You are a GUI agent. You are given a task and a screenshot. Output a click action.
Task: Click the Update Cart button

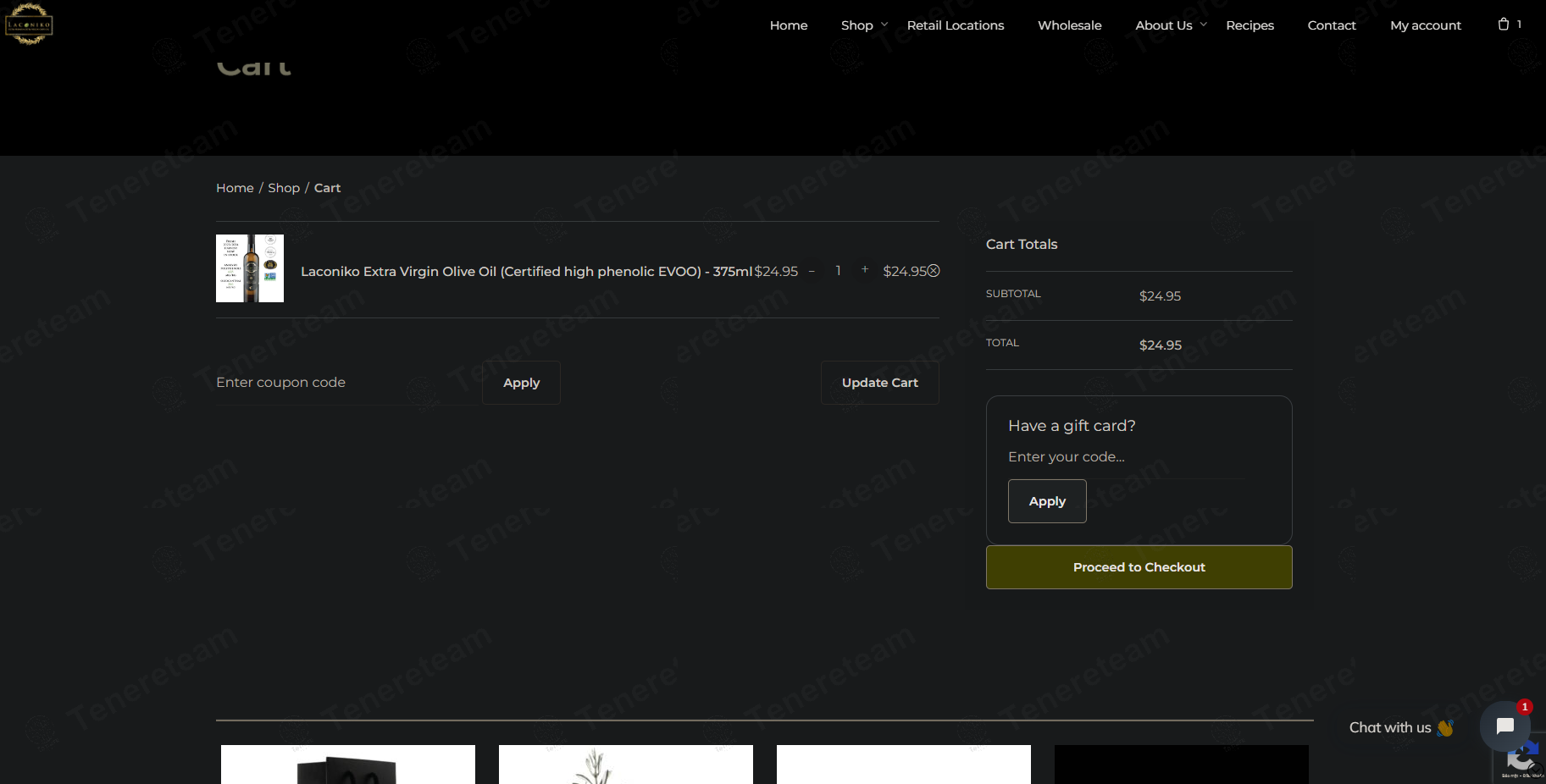click(880, 383)
